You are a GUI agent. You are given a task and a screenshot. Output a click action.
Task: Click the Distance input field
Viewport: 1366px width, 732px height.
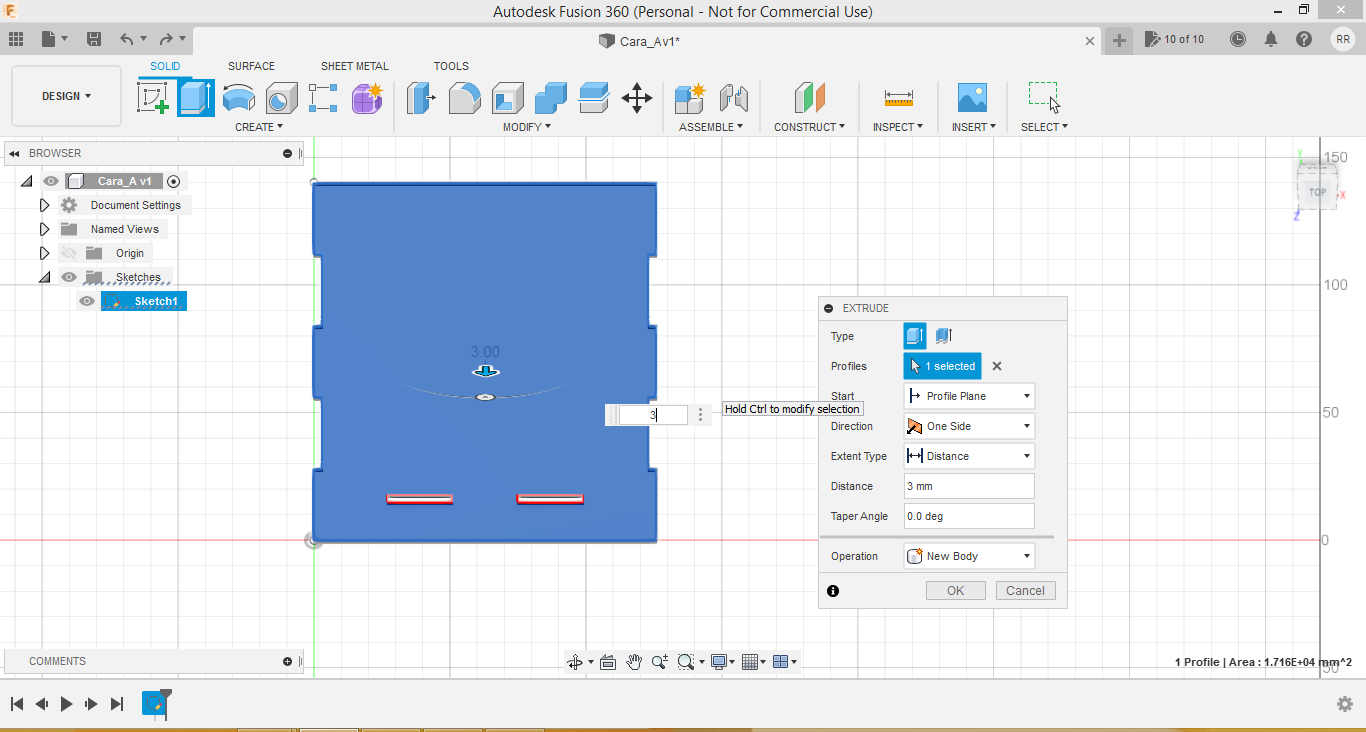(969, 486)
